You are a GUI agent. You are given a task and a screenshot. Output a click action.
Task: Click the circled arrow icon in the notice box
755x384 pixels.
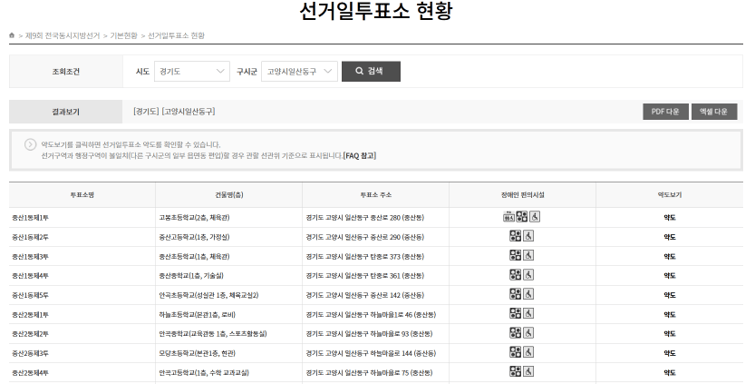(x=30, y=145)
